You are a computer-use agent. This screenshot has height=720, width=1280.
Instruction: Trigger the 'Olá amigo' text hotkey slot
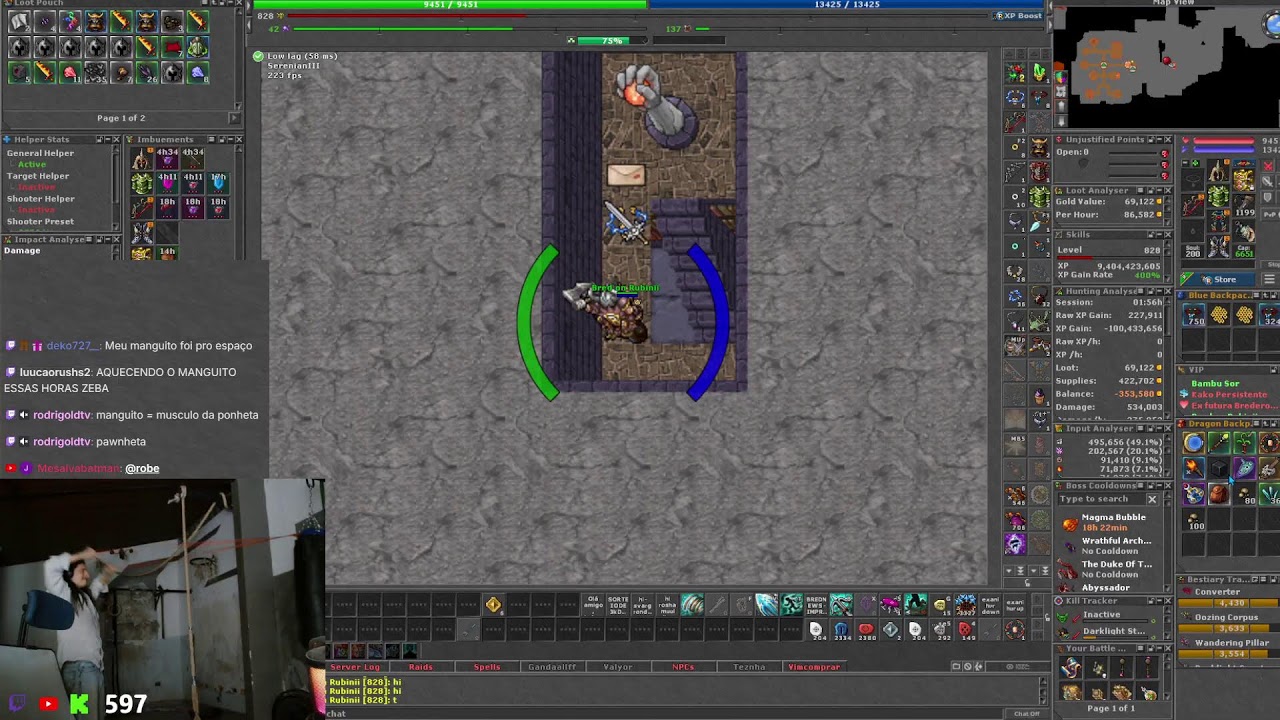593,604
